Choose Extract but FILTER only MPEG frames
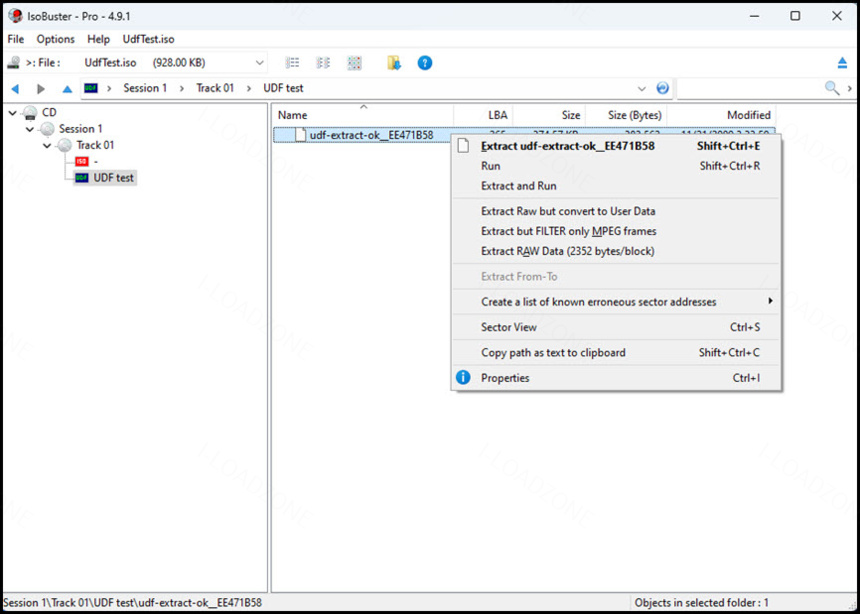 click(616, 232)
